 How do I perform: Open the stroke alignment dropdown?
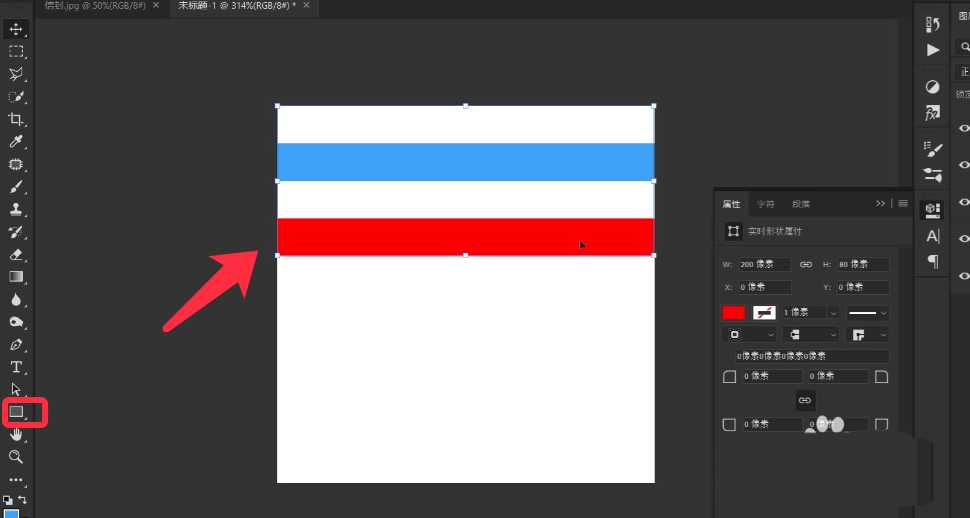point(749,334)
